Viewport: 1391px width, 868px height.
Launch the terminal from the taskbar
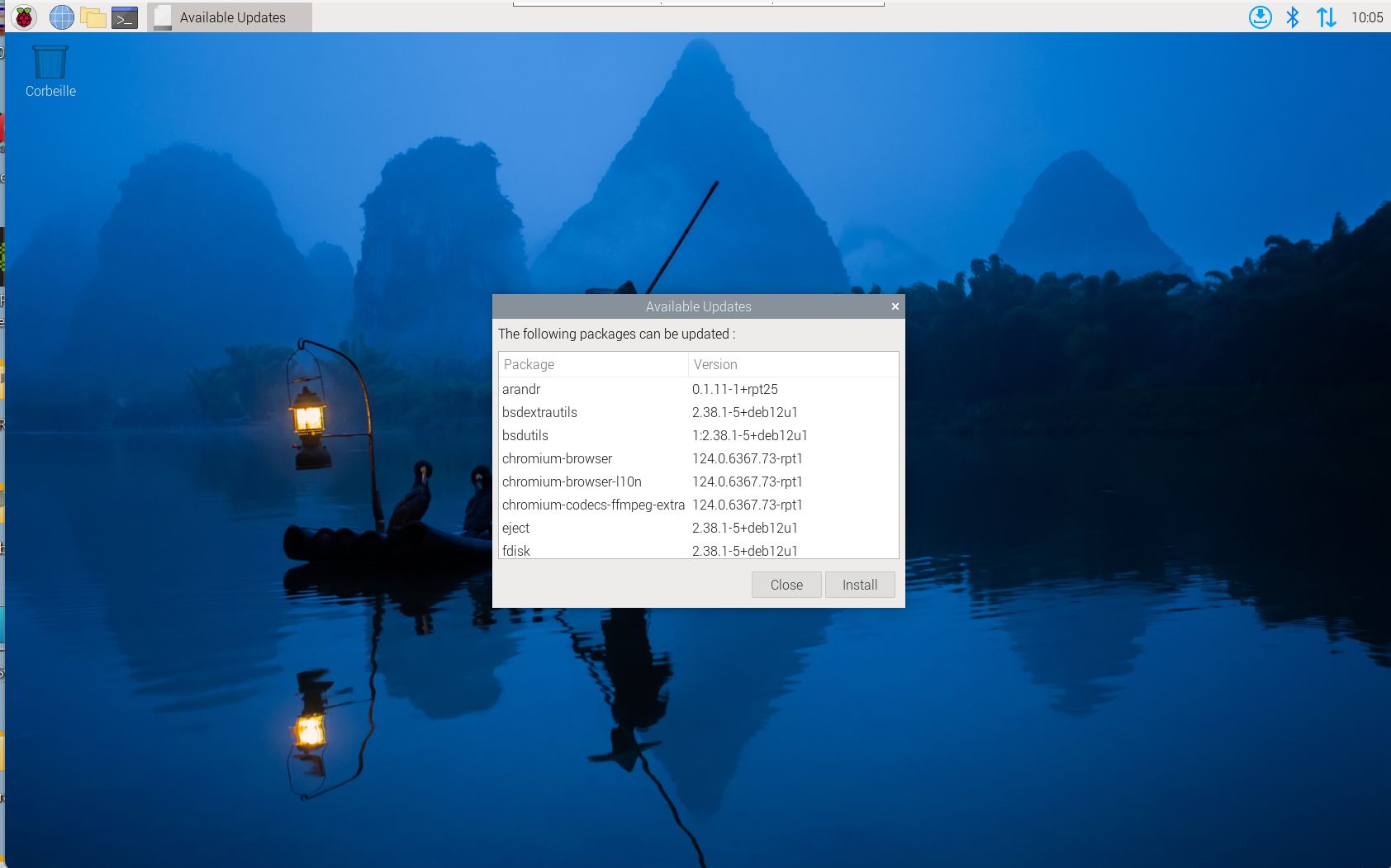click(125, 17)
